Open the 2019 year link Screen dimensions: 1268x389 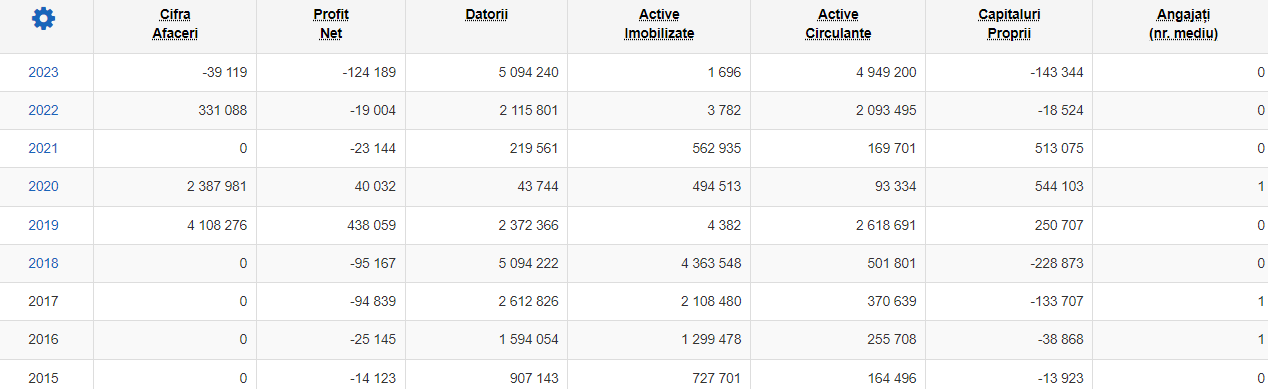click(43, 225)
